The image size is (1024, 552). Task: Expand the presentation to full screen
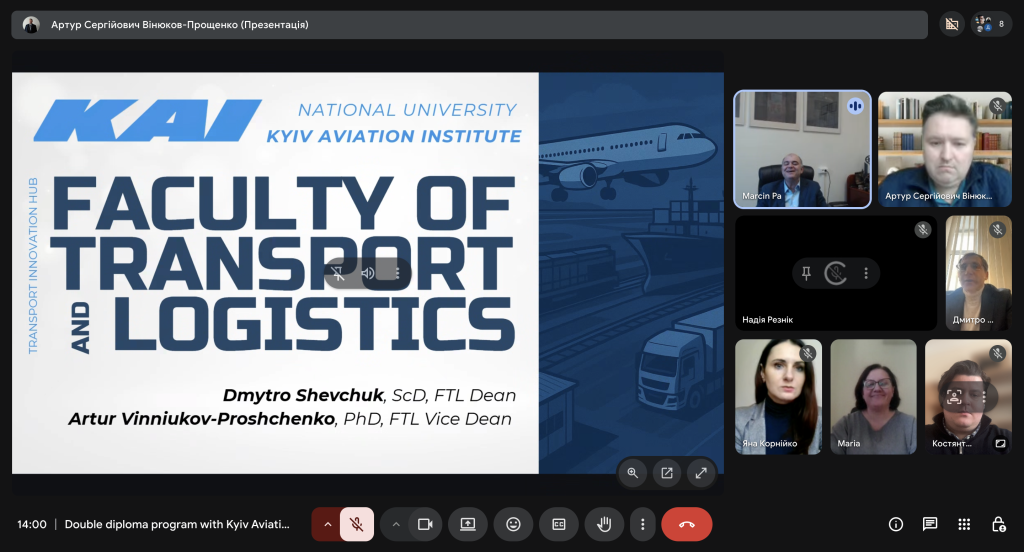[701, 473]
